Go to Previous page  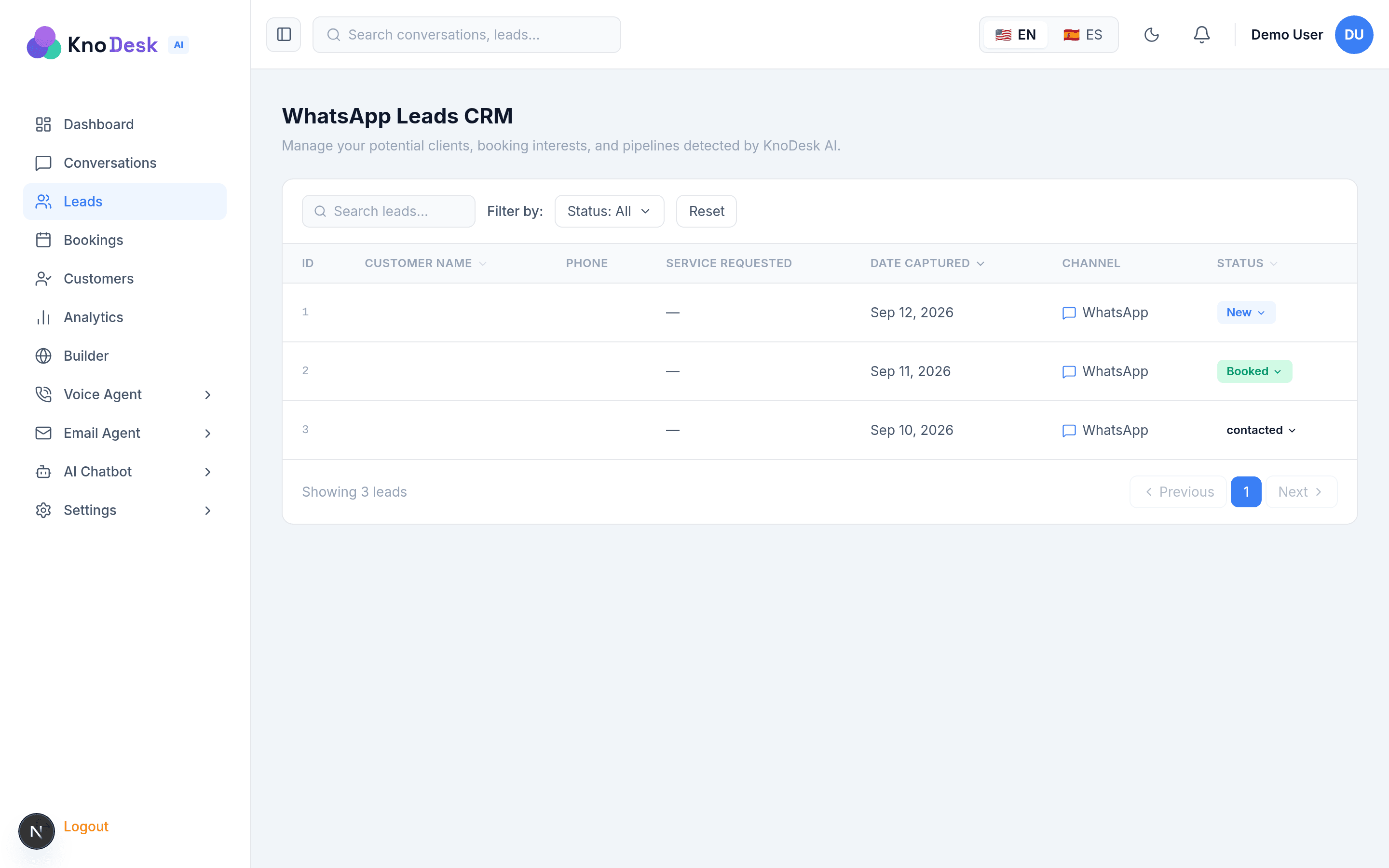(1178, 492)
